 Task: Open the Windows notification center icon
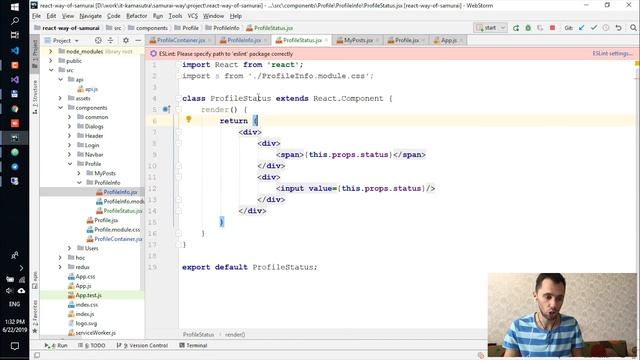coord(15,346)
